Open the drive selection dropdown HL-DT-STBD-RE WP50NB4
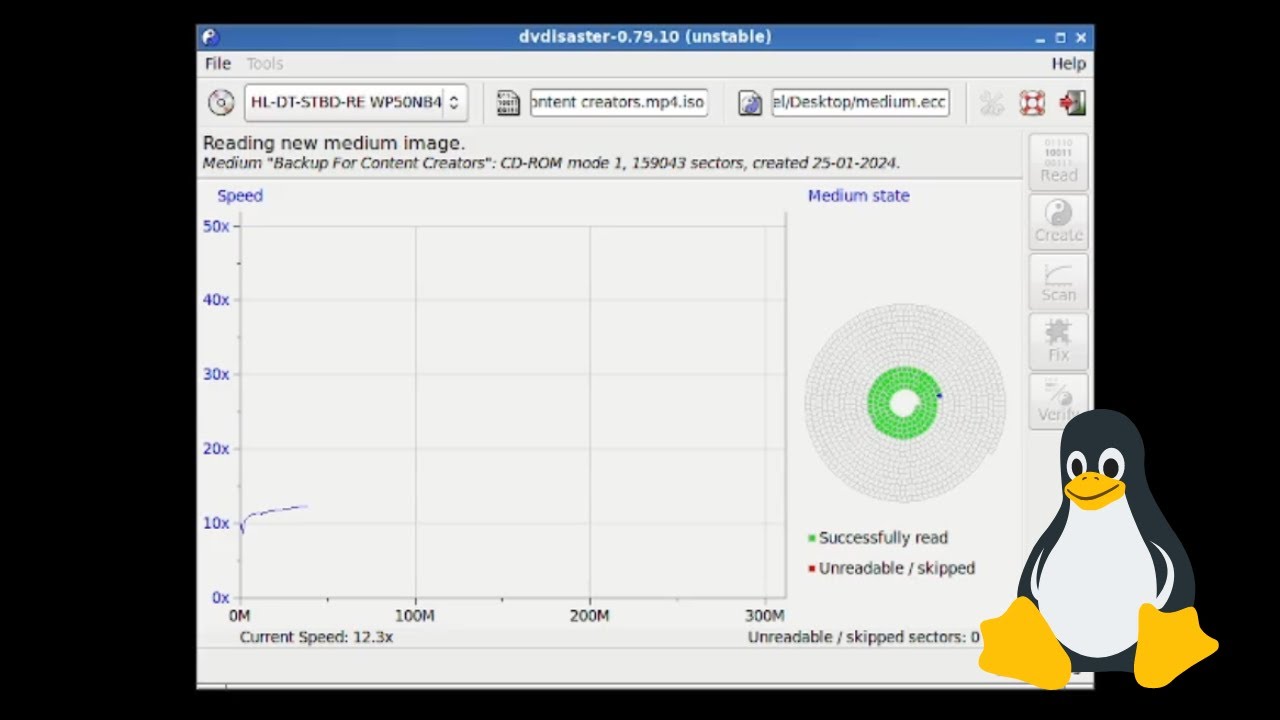Screen dimensions: 1280x720 (x=355, y=102)
